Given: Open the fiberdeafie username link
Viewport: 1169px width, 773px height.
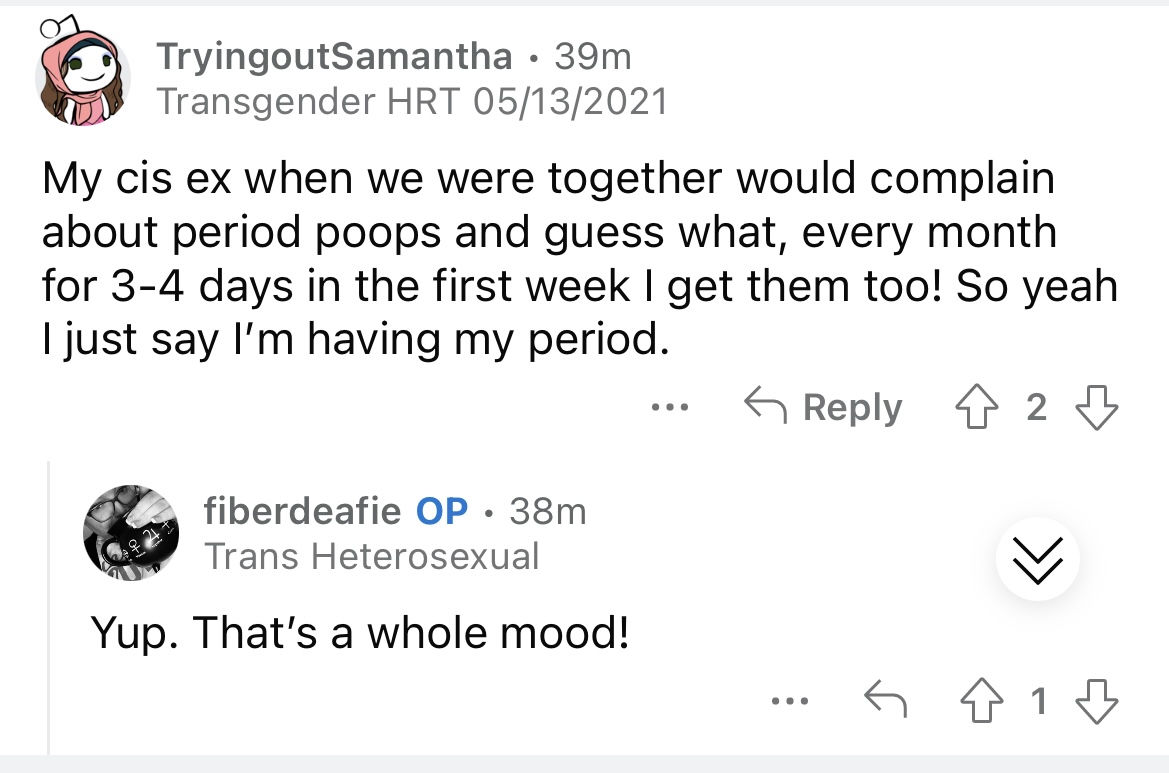Looking at the screenshot, I should (302, 511).
